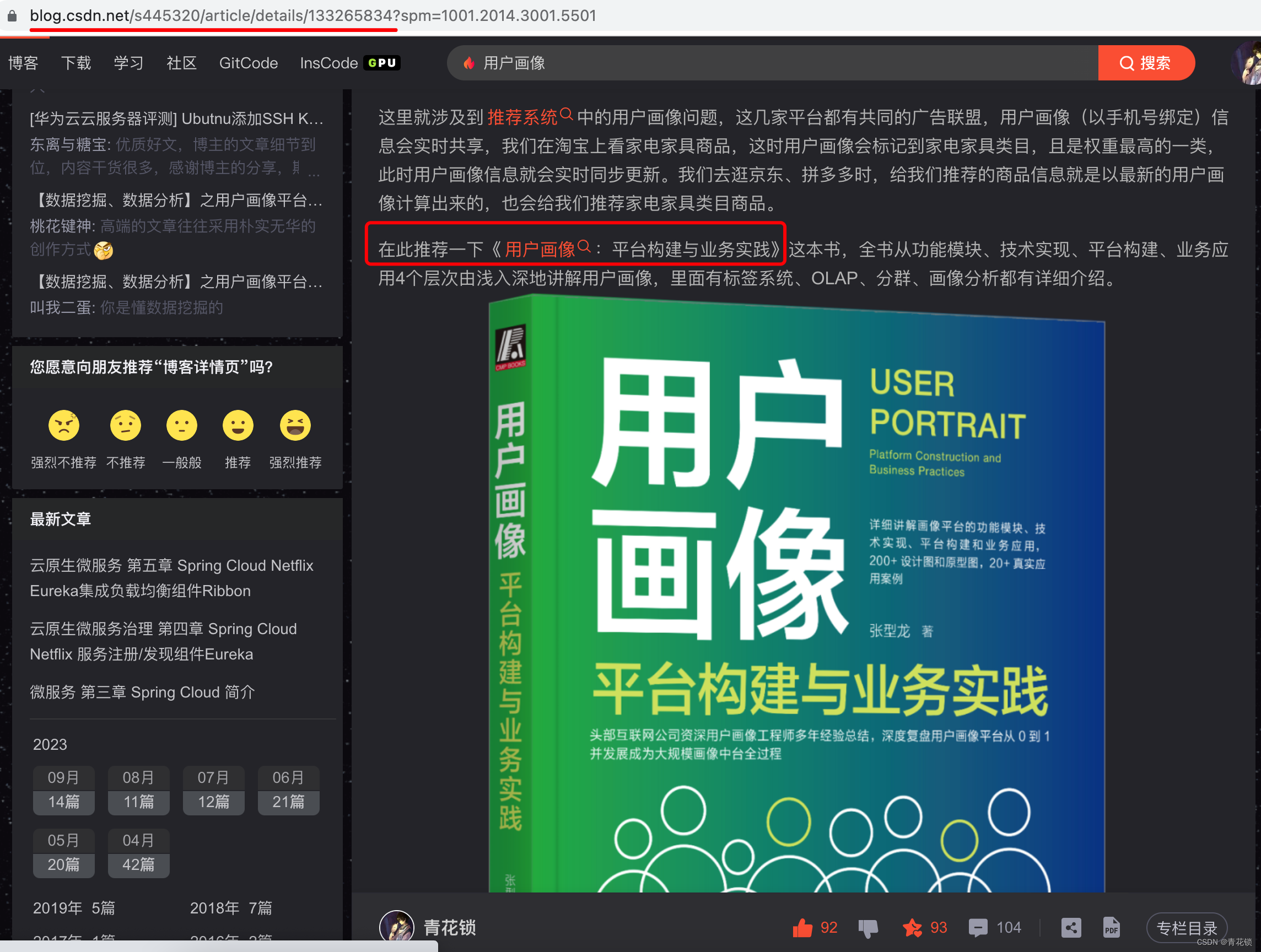Click the PDF export icon

[1111, 928]
